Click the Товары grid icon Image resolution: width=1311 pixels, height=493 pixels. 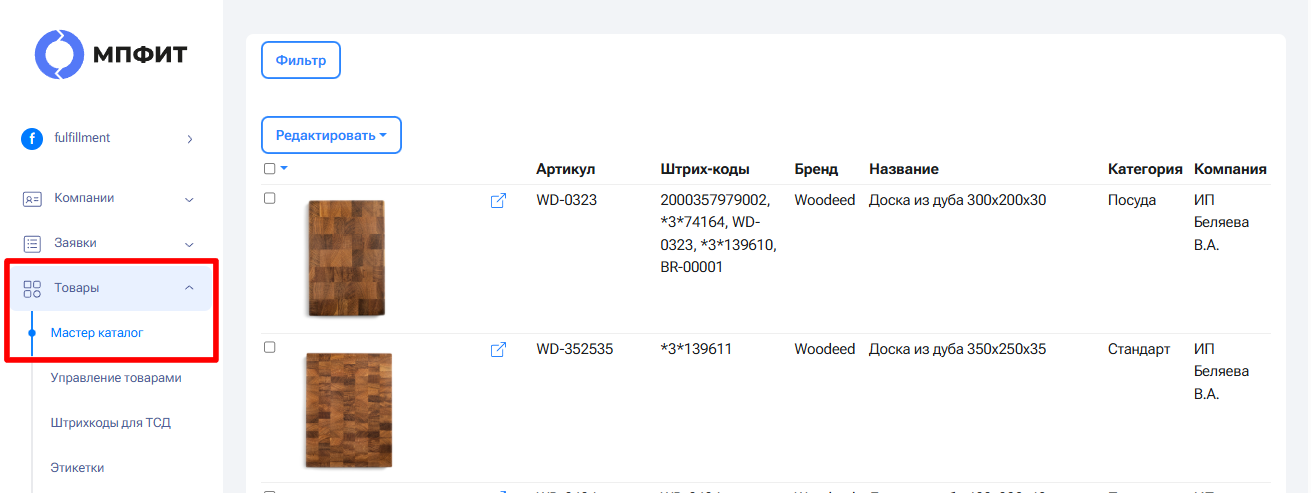[x=32, y=289]
